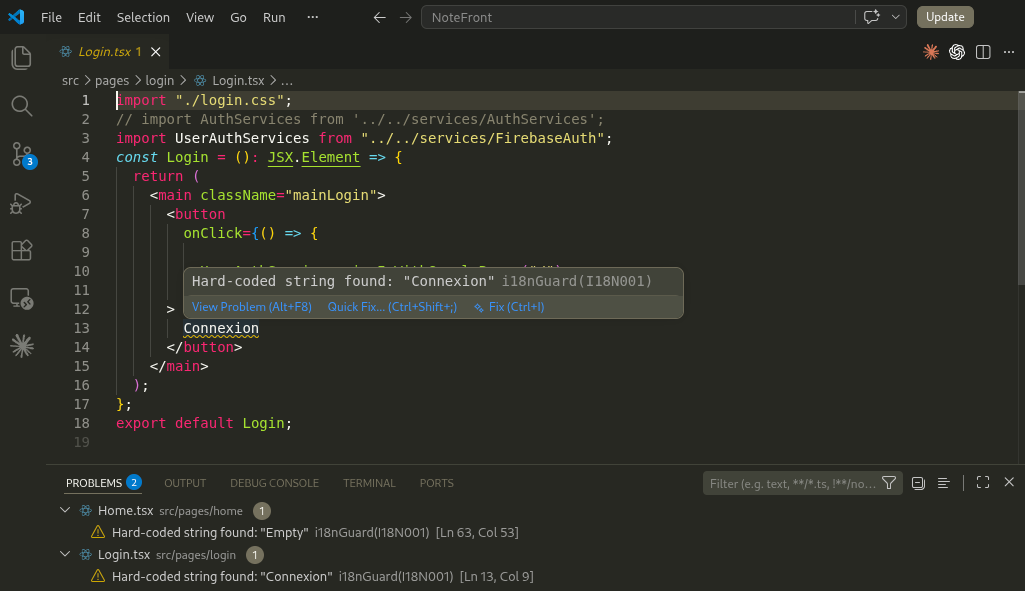The height and width of the screenshot is (591, 1025).
Task: Collapse the Login.tsx problems group
Action: click(x=65, y=554)
